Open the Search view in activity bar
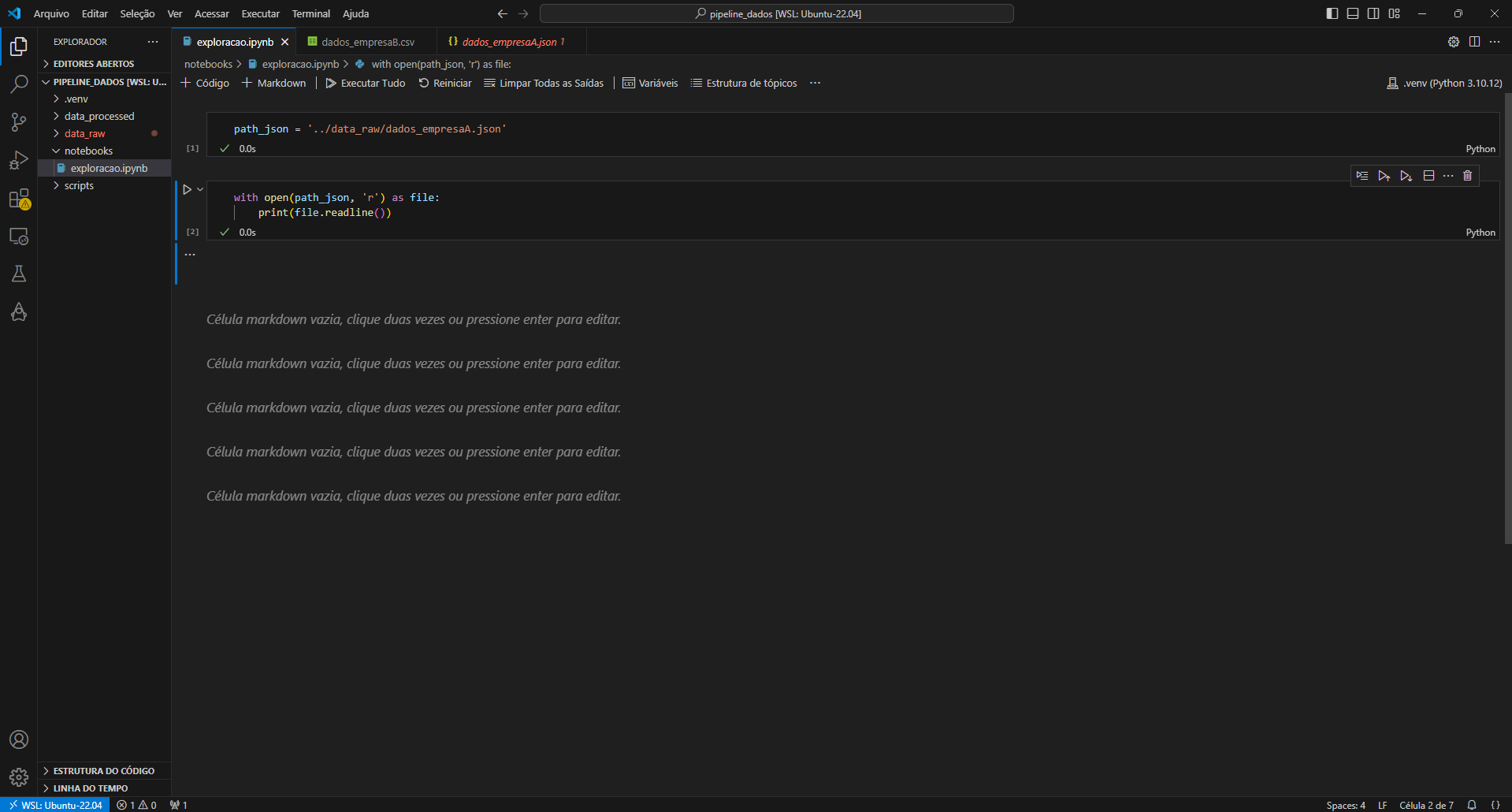Image resolution: width=1512 pixels, height=812 pixels. coord(19,84)
